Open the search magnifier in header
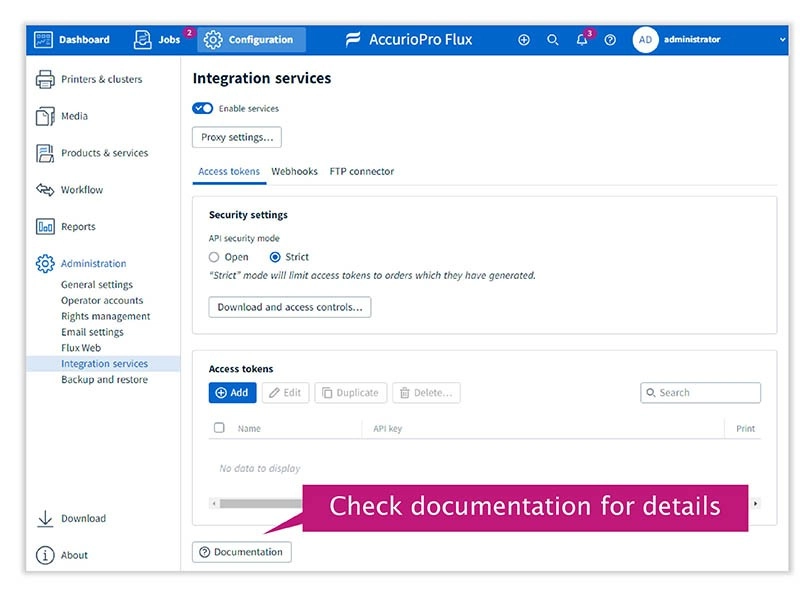The height and width of the screenshot is (600, 800). [553, 40]
